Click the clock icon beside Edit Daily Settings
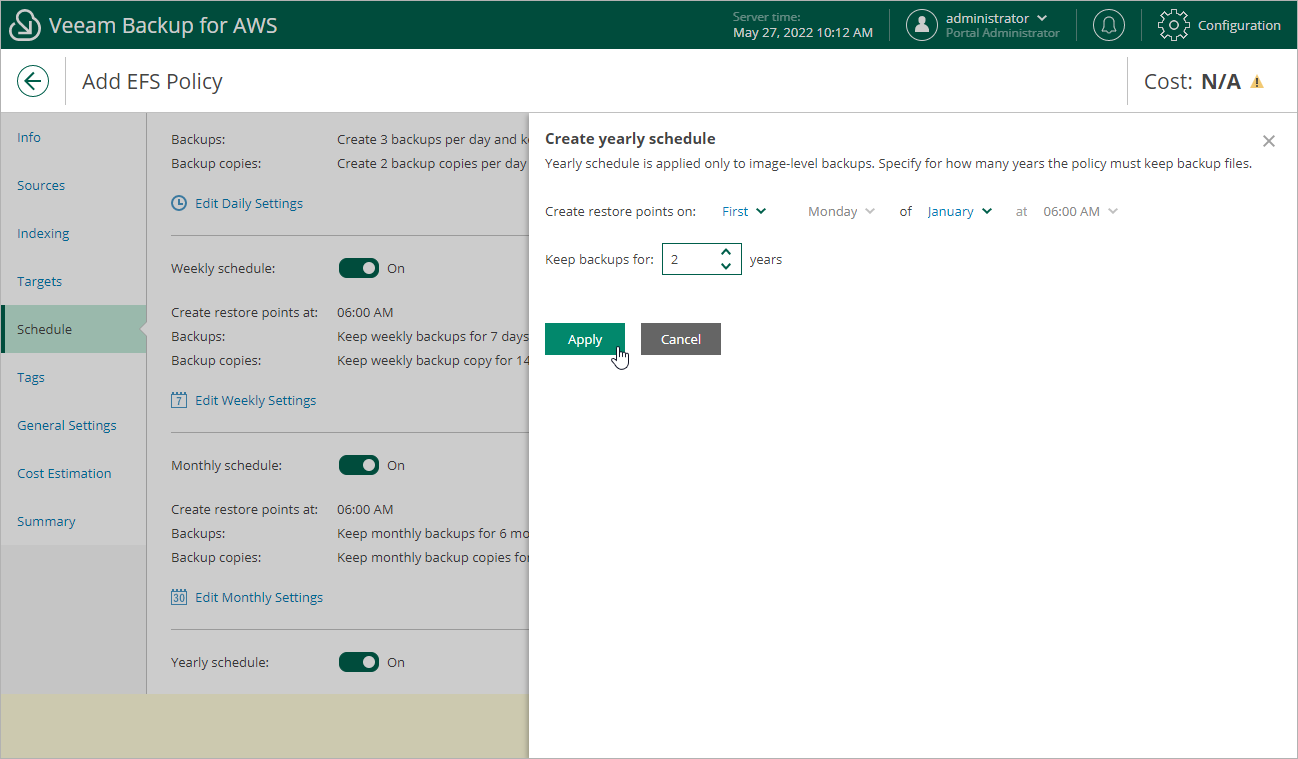This screenshot has width=1298, height=759. pyautogui.click(x=178, y=202)
